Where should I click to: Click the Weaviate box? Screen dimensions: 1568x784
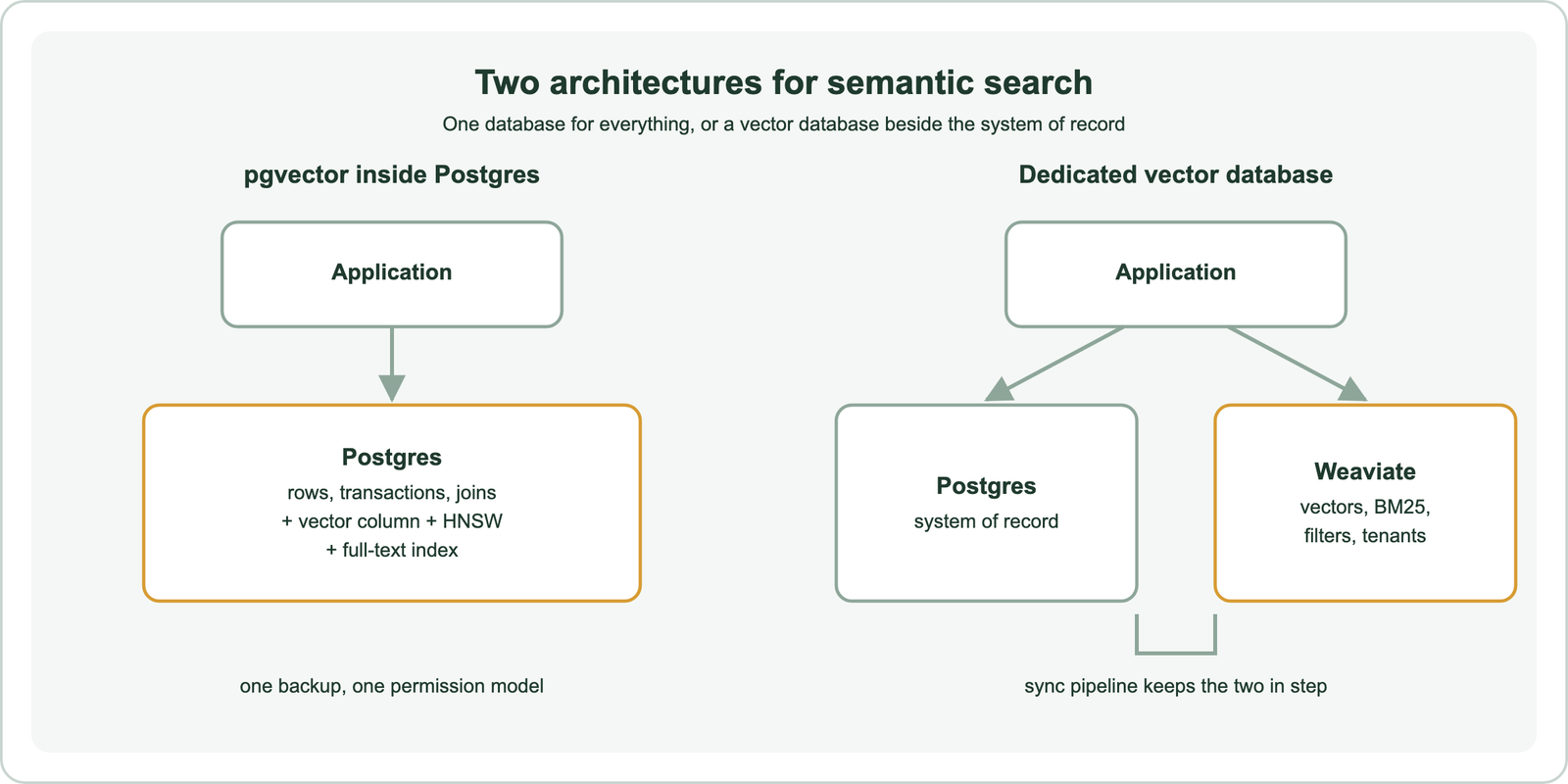point(1365,503)
